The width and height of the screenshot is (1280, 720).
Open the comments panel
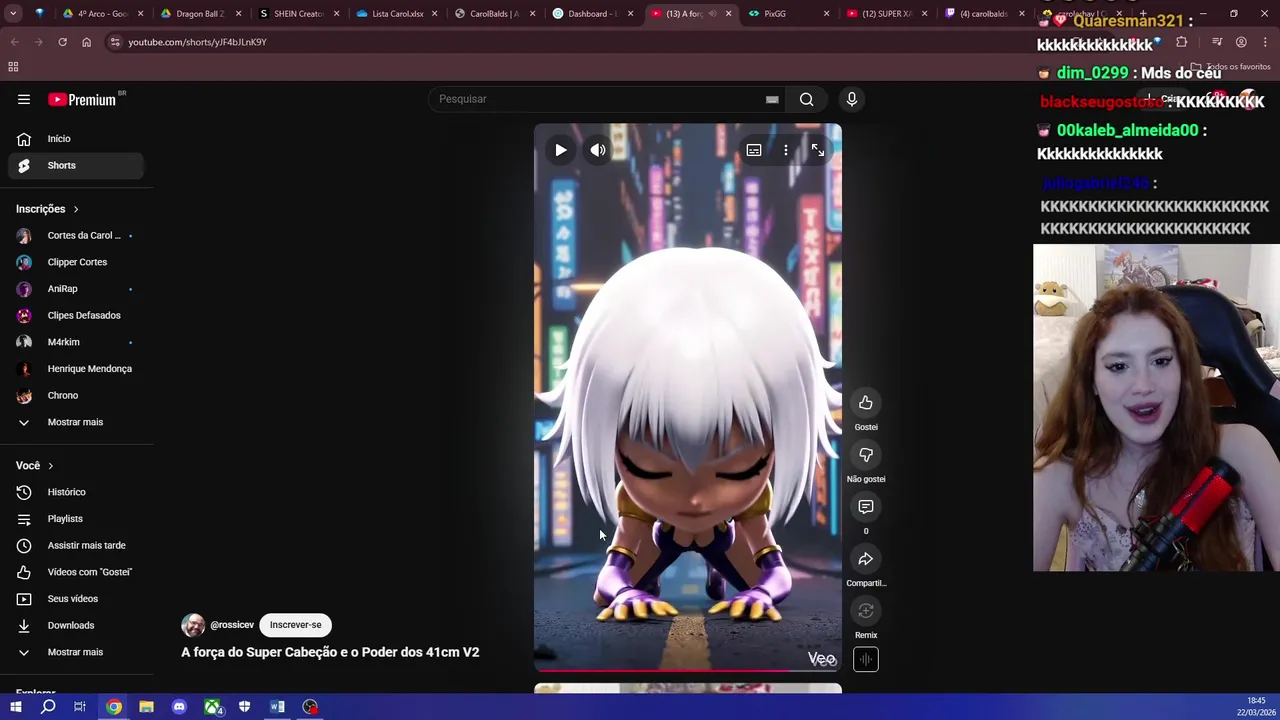pos(866,507)
